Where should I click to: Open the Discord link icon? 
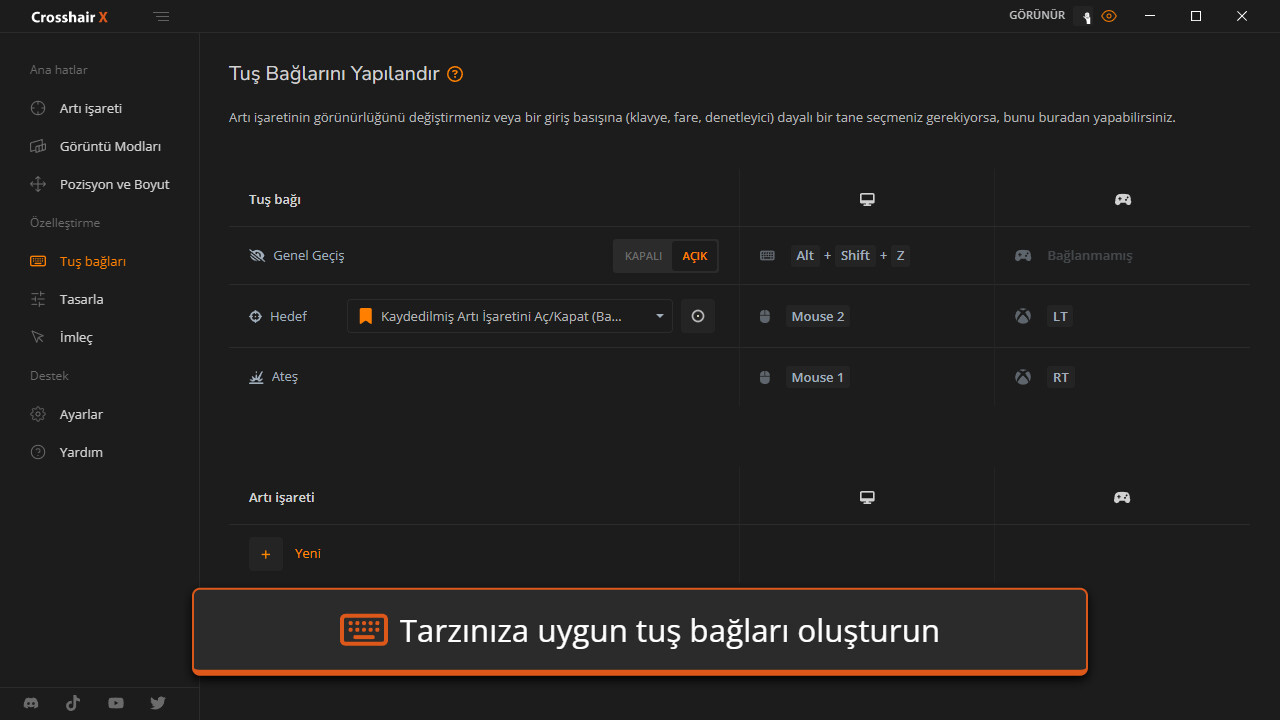tap(31, 703)
